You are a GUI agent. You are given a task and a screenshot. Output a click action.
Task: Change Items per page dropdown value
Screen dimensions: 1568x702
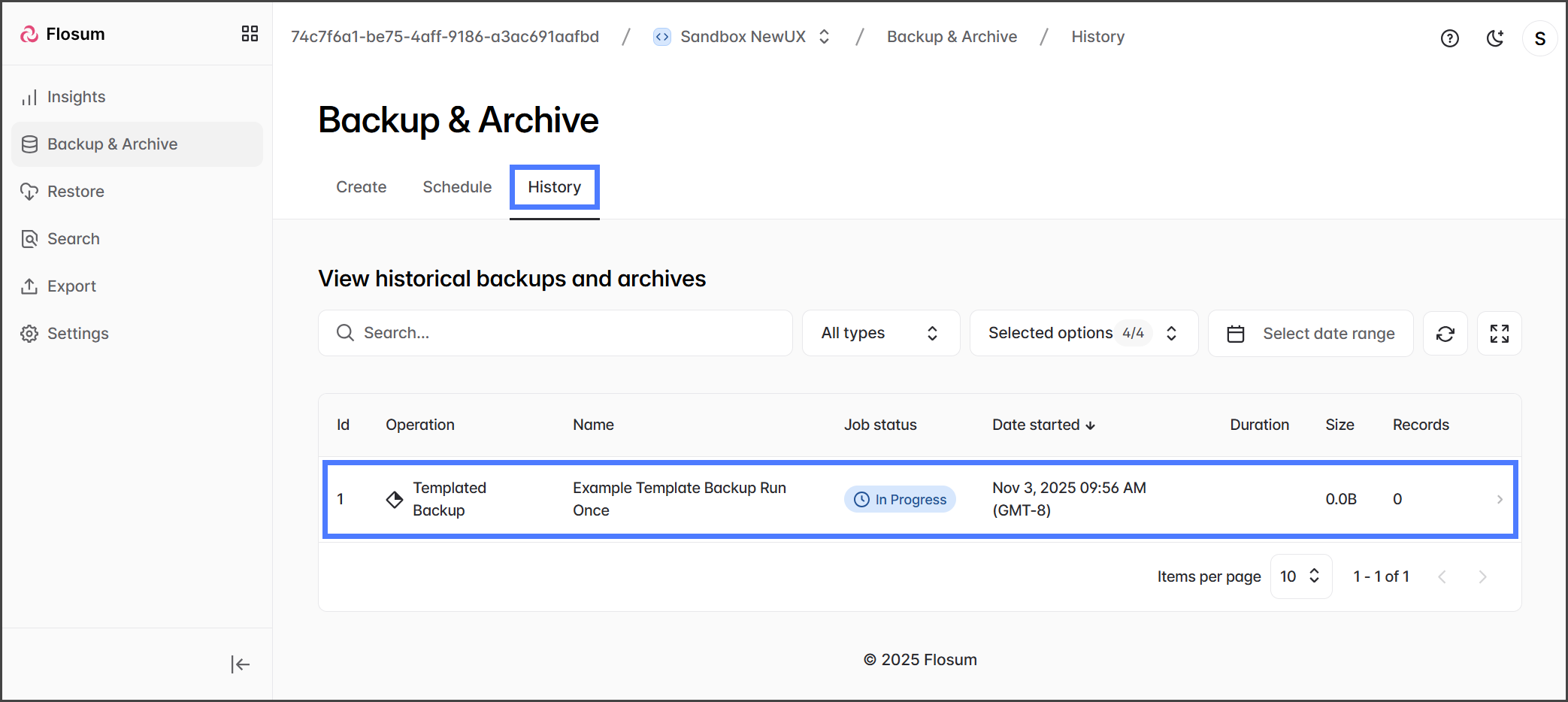(1300, 576)
